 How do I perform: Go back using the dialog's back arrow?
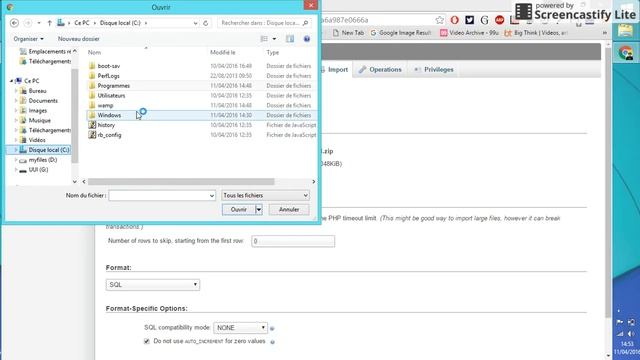pyautogui.click(x=14, y=23)
